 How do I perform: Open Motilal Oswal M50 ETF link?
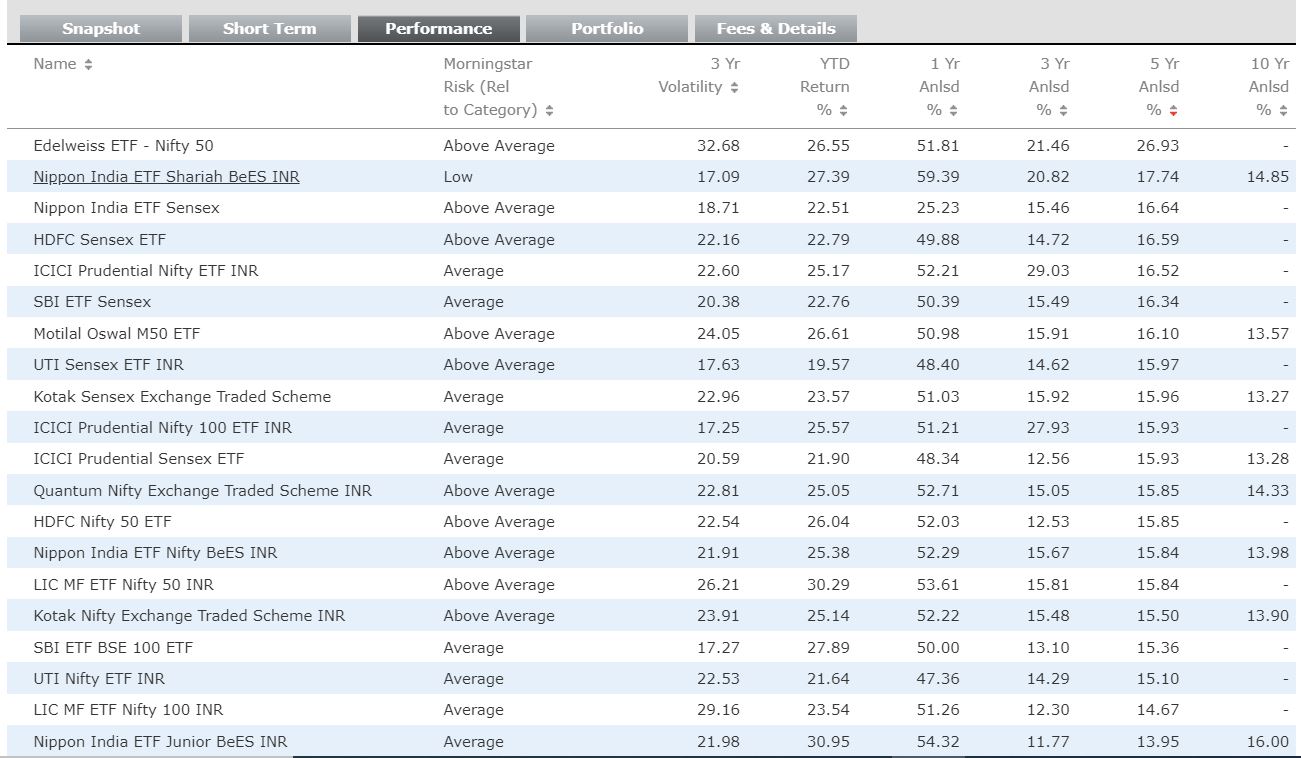coord(109,334)
